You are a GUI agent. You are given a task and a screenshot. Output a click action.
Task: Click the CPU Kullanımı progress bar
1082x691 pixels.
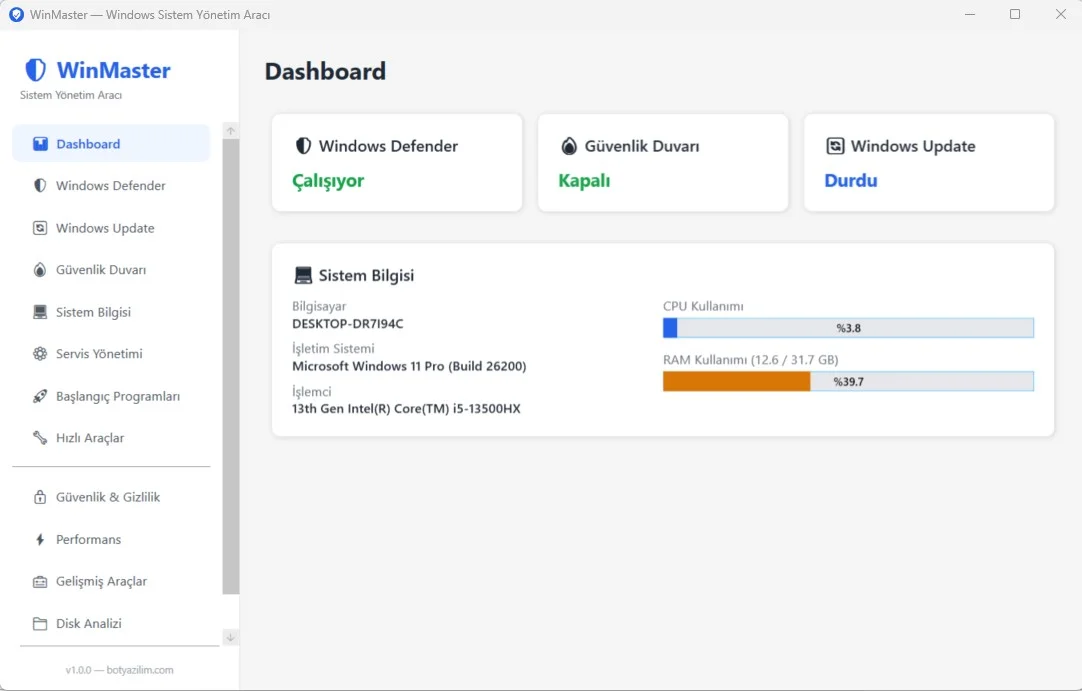848,328
